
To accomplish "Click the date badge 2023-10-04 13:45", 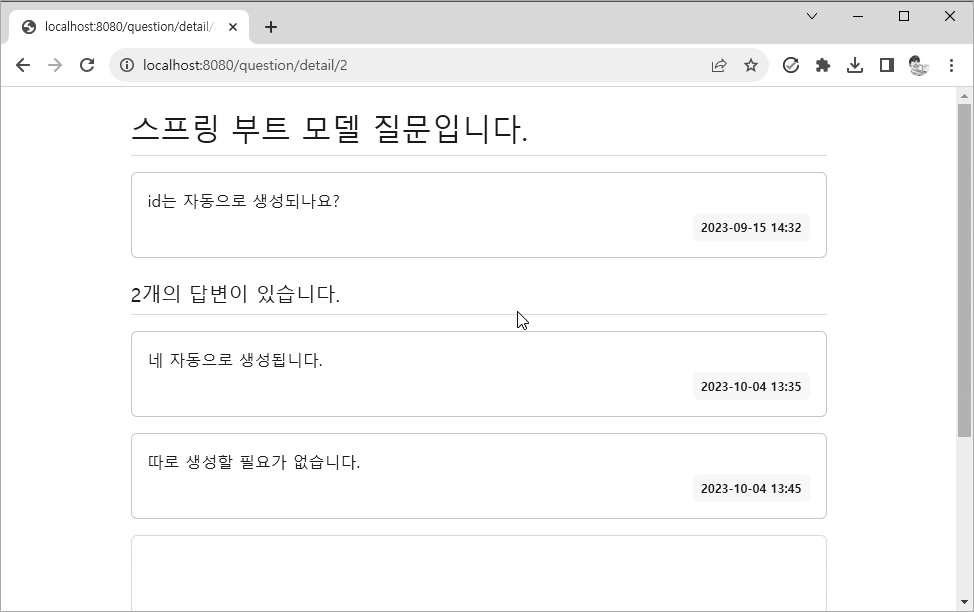I will (751, 488).
